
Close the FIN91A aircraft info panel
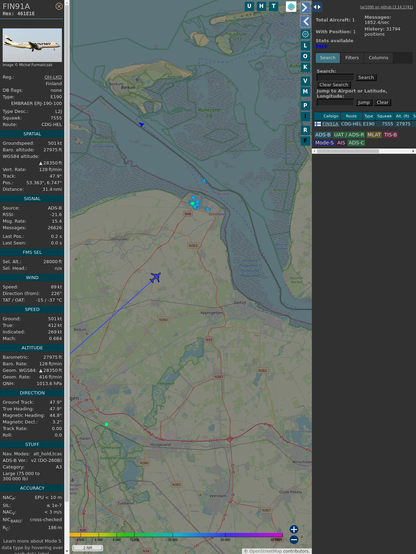click(59, 6)
